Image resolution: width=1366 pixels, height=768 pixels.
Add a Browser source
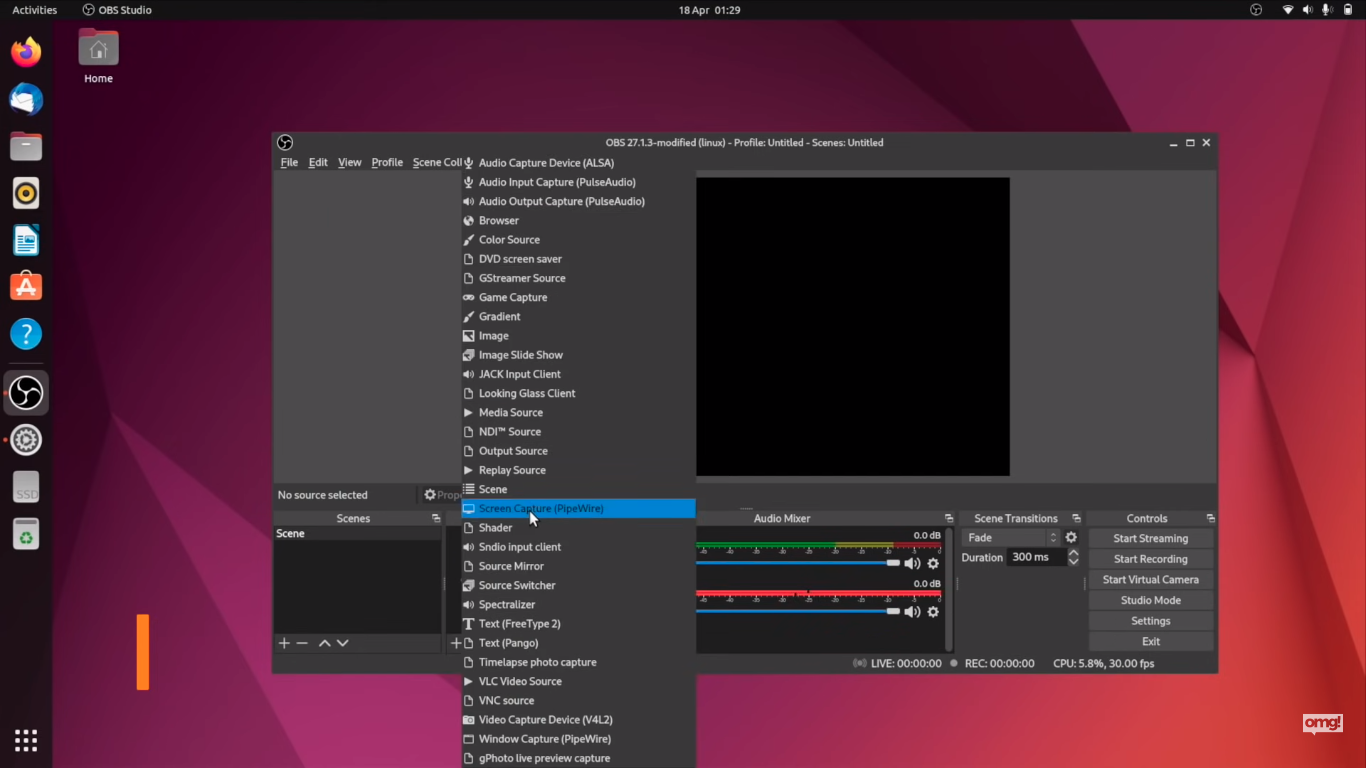coord(578,220)
